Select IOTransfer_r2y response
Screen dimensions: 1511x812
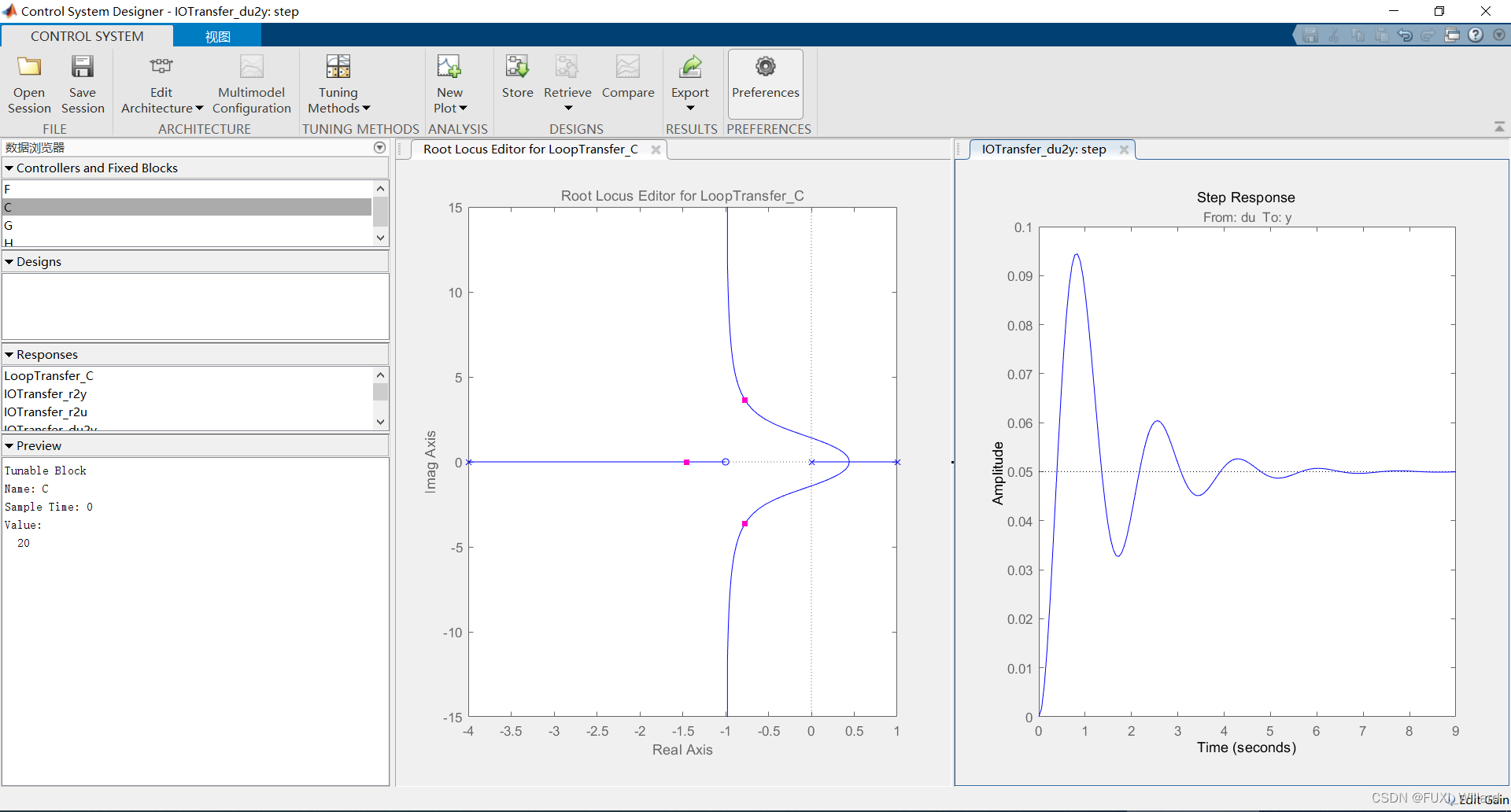click(187, 393)
